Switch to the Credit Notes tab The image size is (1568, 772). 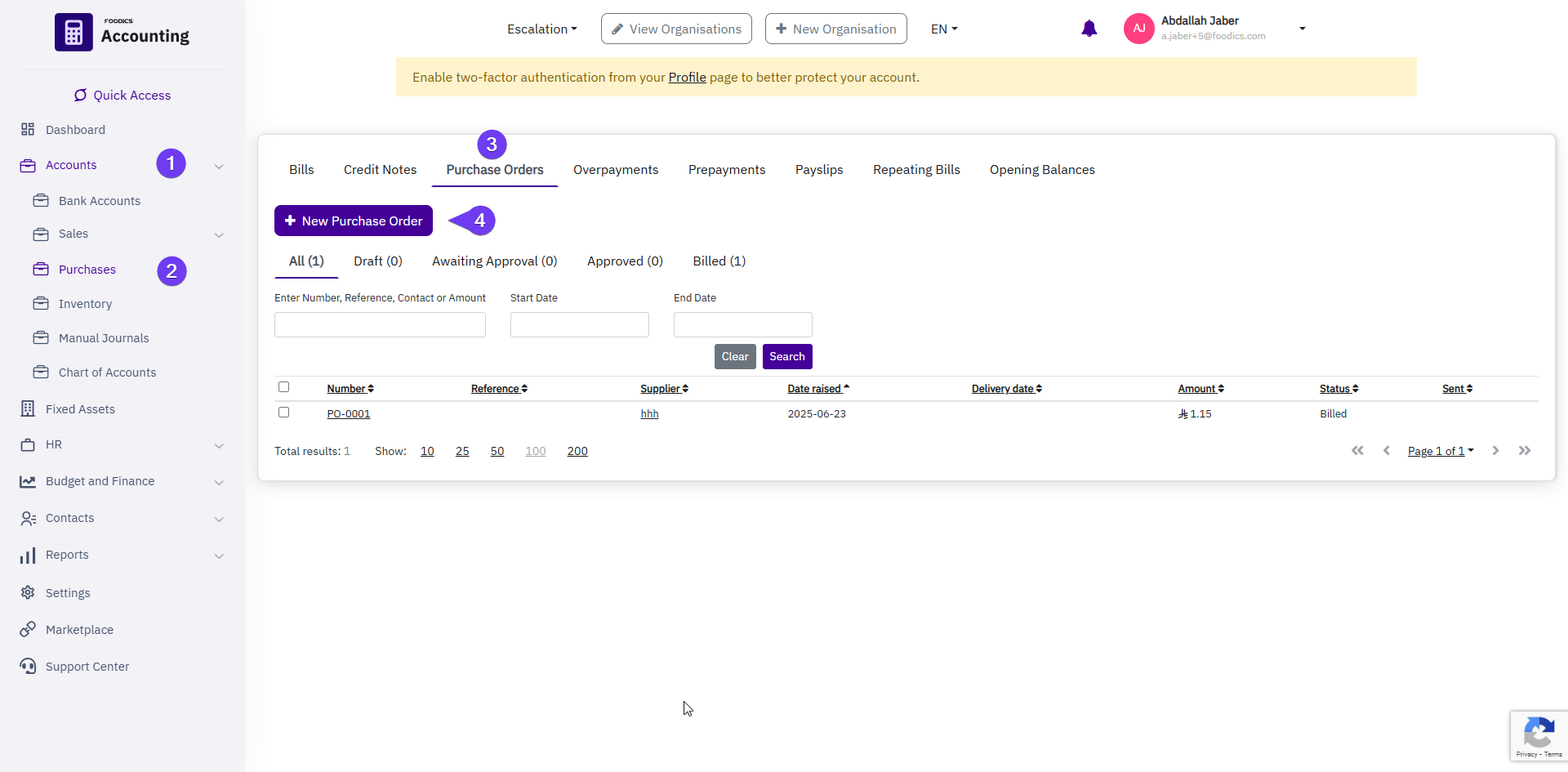[x=380, y=170]
